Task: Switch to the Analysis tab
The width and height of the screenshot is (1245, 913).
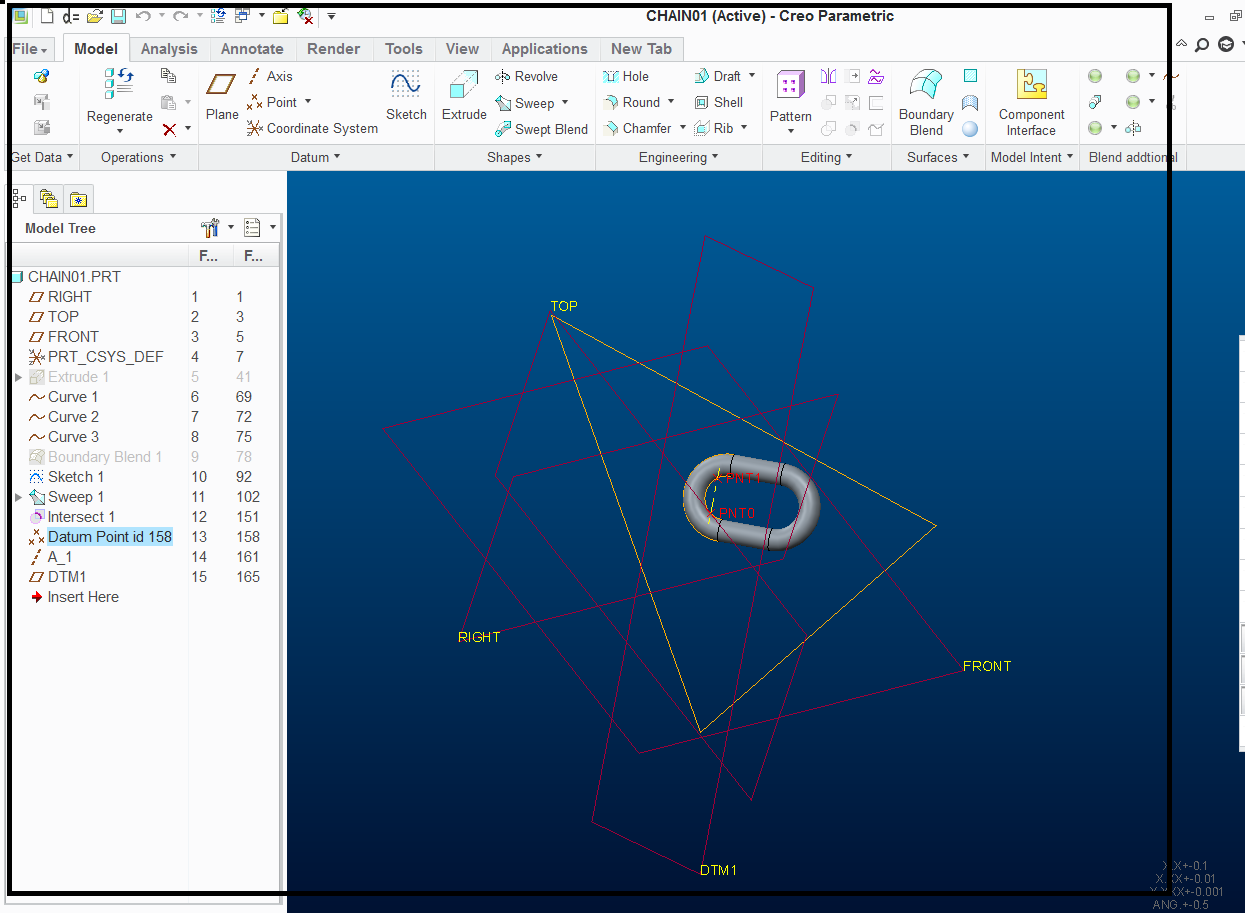Action: tap(169, 49)
